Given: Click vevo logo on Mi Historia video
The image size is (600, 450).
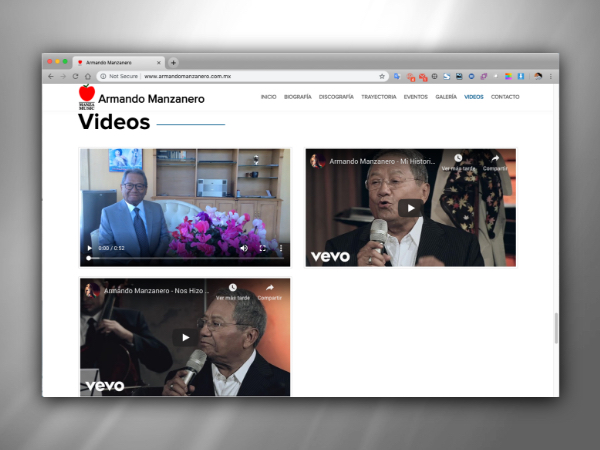Looking at the screenshot, I should coord(330,256).
